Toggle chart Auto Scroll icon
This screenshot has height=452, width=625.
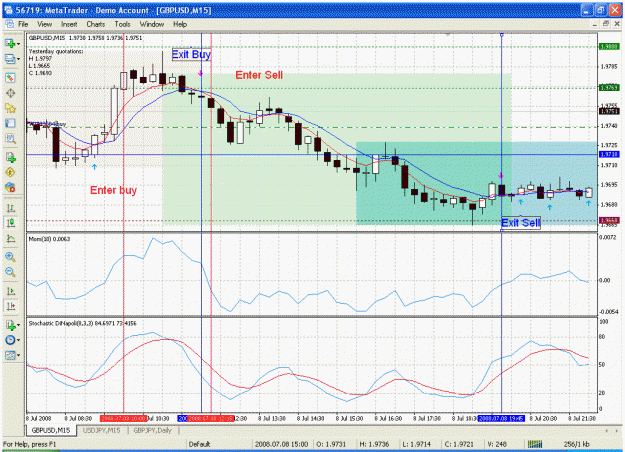point(10,291)
